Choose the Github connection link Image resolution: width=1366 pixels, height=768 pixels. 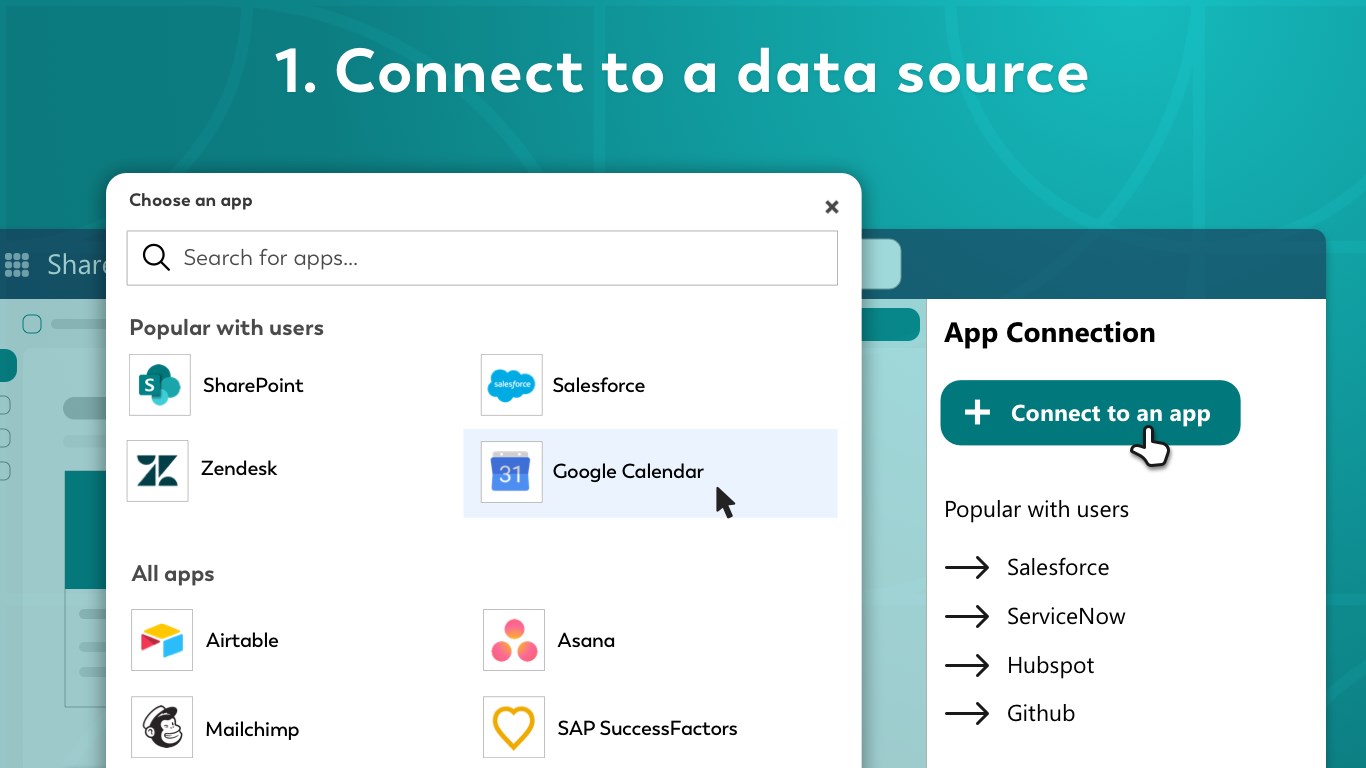tap(1040, 713)
